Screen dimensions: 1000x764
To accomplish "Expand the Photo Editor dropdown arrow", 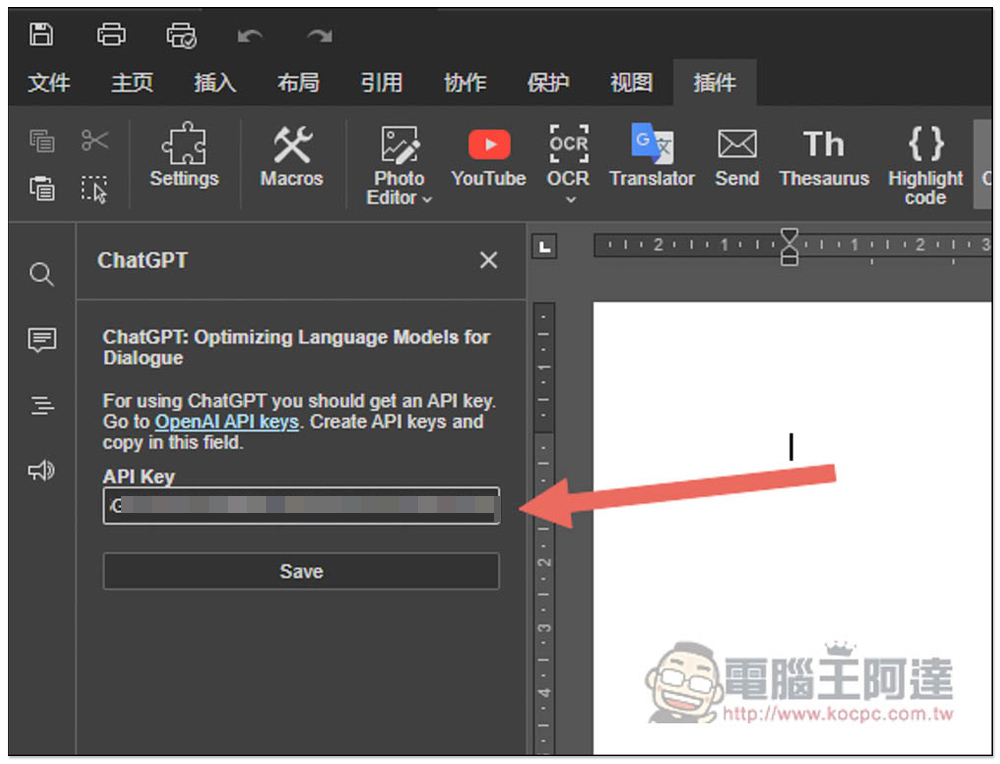I will 427,200.
